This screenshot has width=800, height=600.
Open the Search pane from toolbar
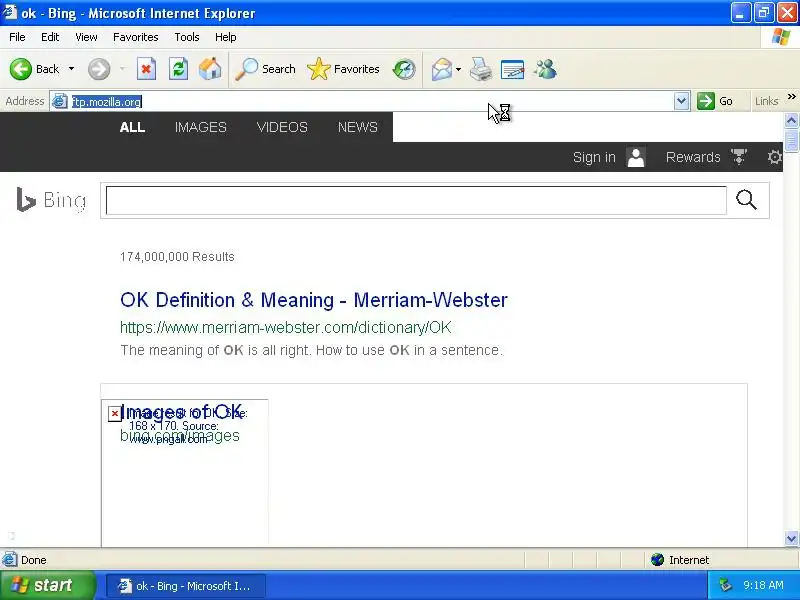coord(265,69)
